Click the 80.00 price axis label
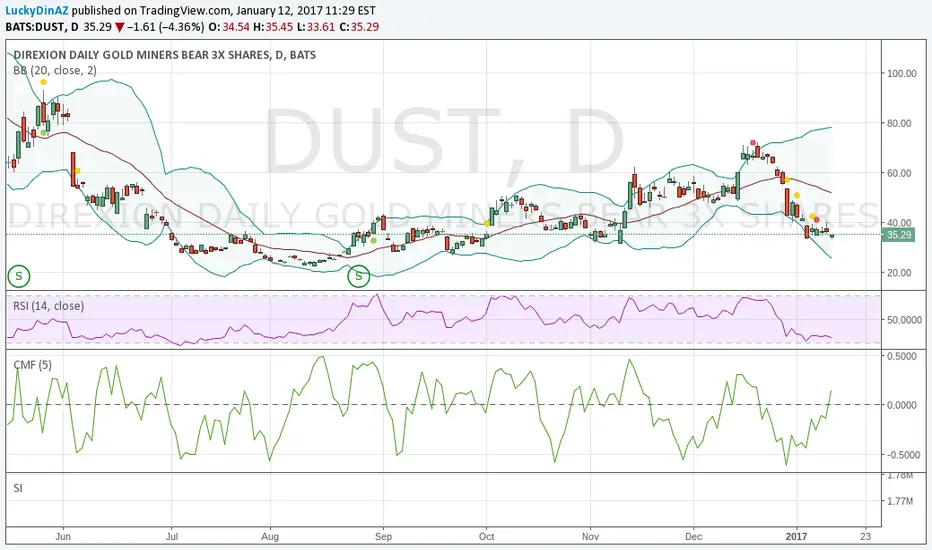932x550 pixels. (899, 123)
